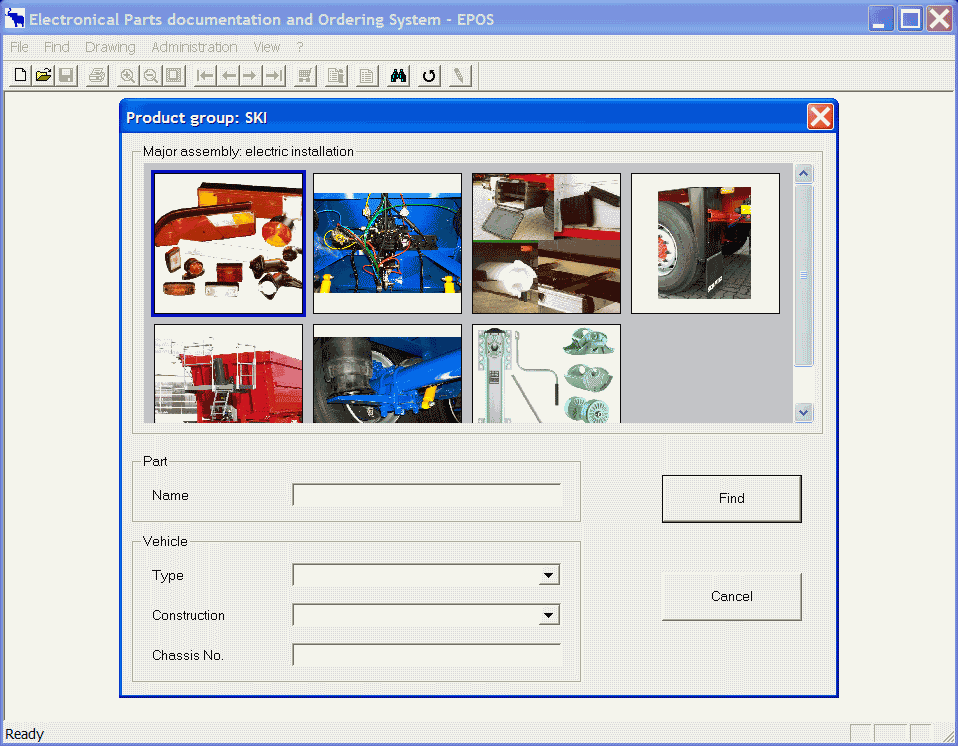Open the File menu
Viewport: 958px width, 746px height.
pyautogui.click(x=19, y=47)
